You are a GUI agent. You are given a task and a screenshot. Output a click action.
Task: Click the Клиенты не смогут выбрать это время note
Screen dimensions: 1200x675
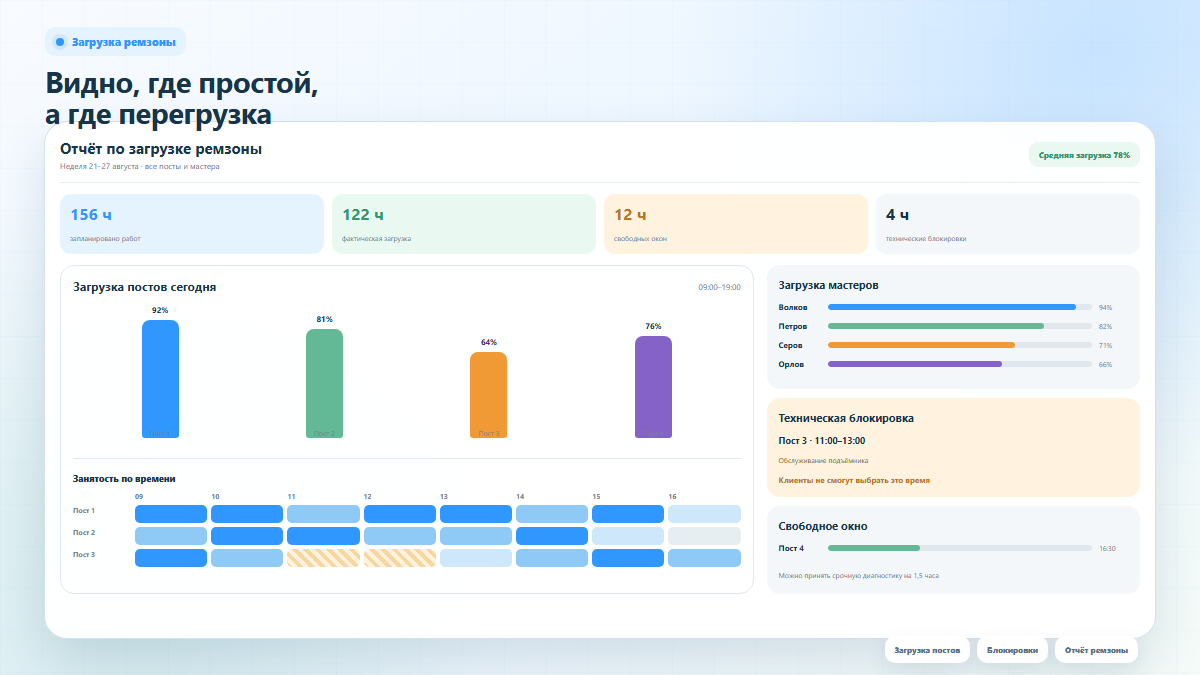pos(854,481)
